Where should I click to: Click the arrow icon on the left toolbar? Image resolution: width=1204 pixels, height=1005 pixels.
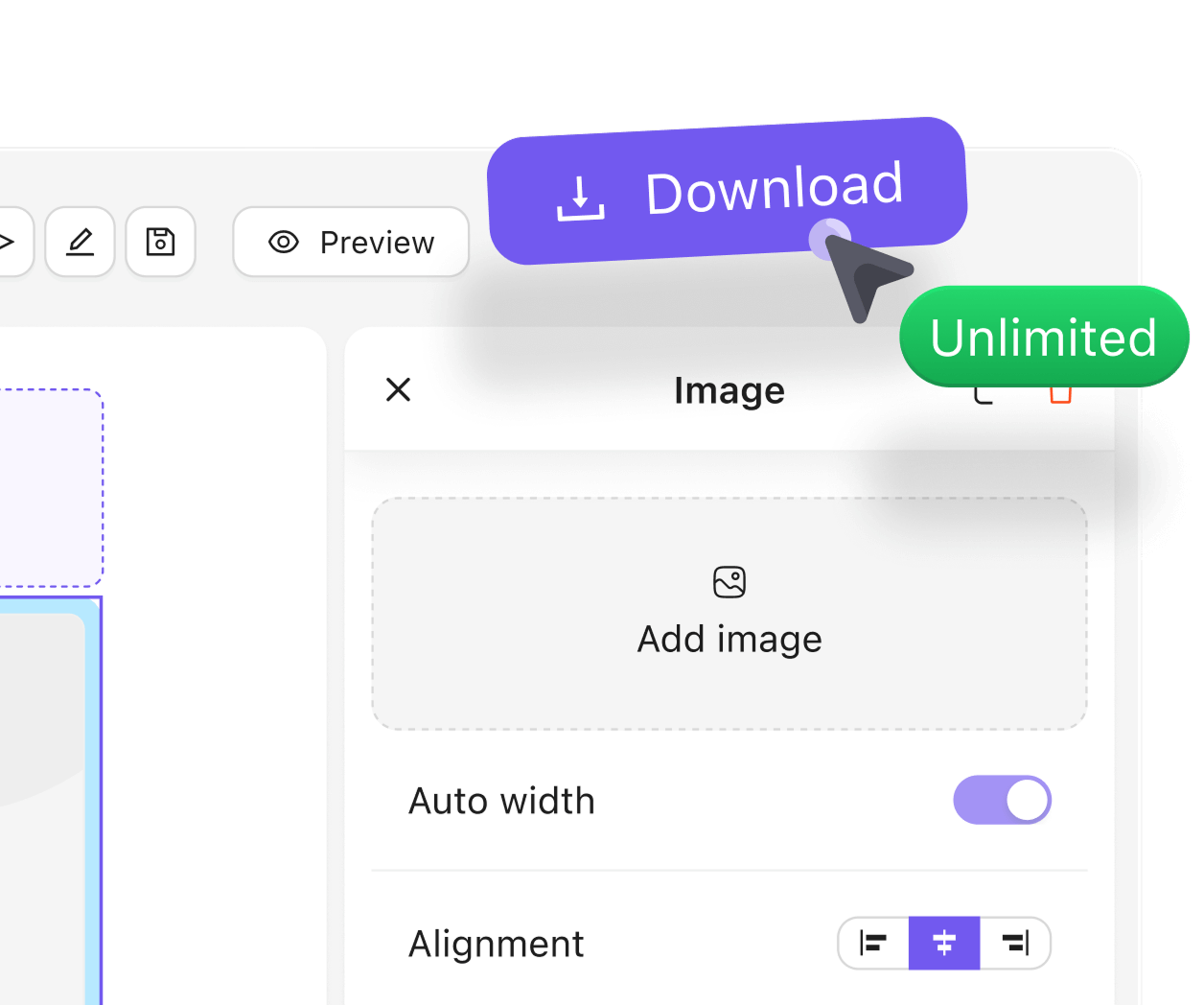tap(10, 243)
